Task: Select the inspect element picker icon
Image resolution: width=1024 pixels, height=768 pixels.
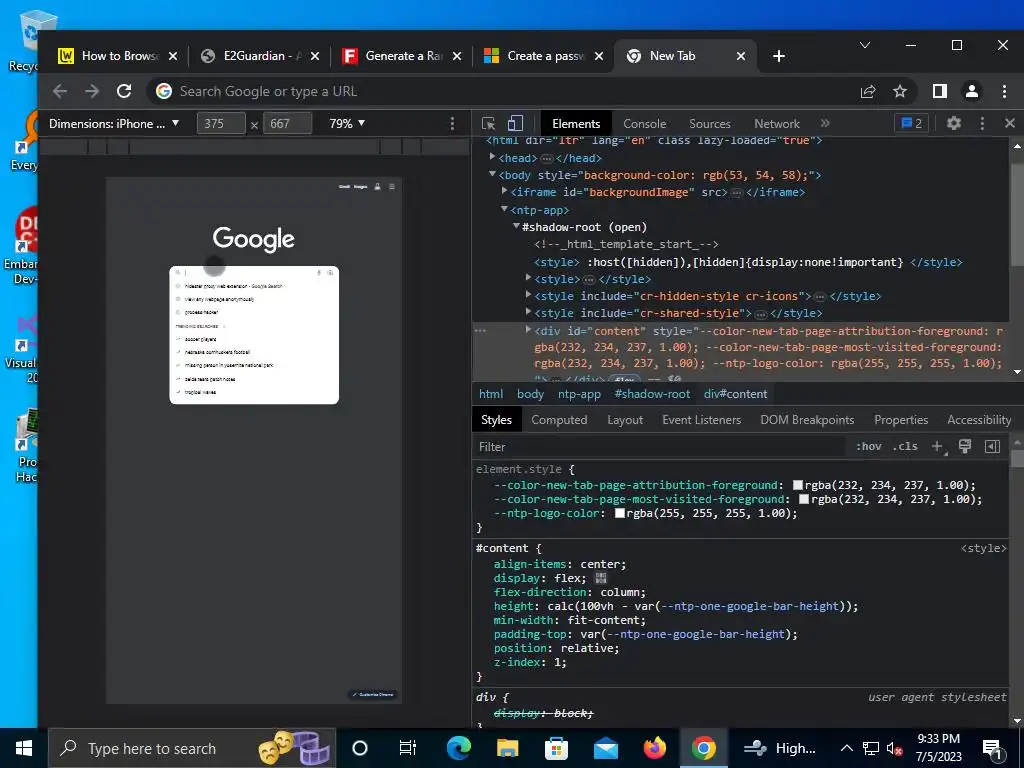Action: pyautogui.click(x=488, y=123)
